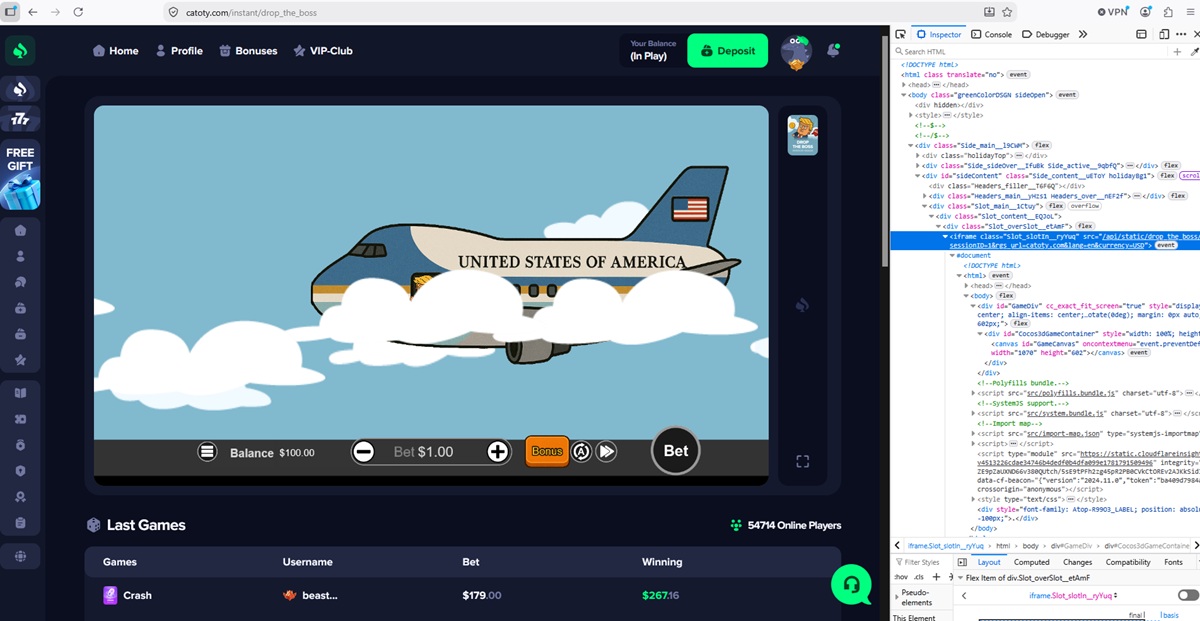Open the Layout tab in the sidebar
Viewport: 1200px width, 621px height.
click(x=989, y=562)
